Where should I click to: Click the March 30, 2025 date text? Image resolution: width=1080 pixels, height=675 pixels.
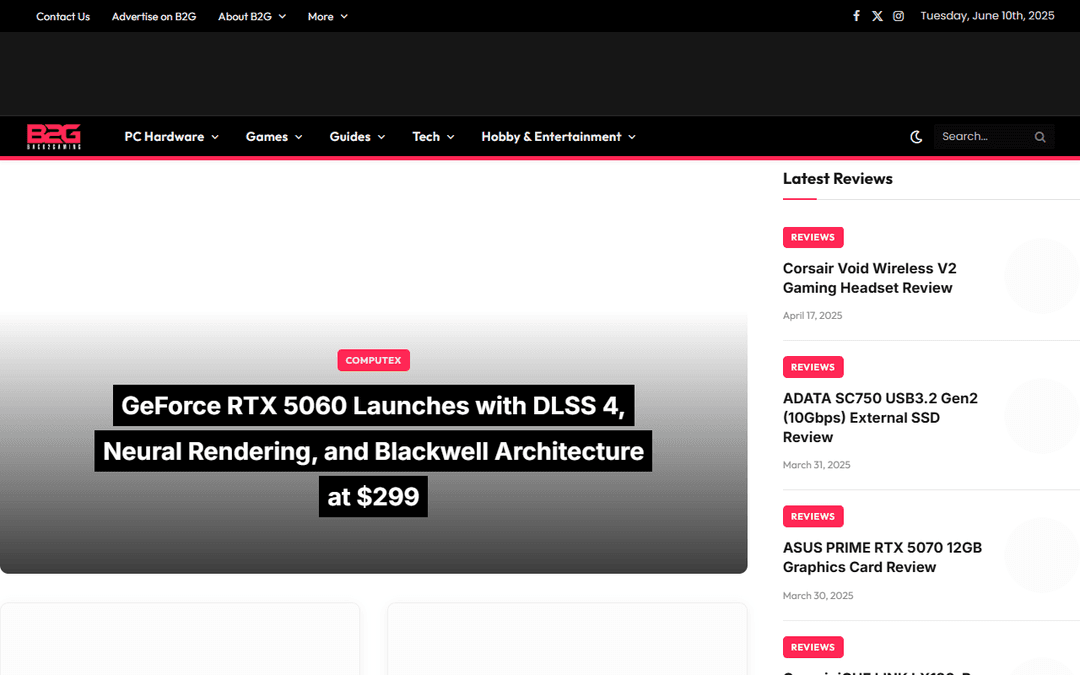(818, 596)
